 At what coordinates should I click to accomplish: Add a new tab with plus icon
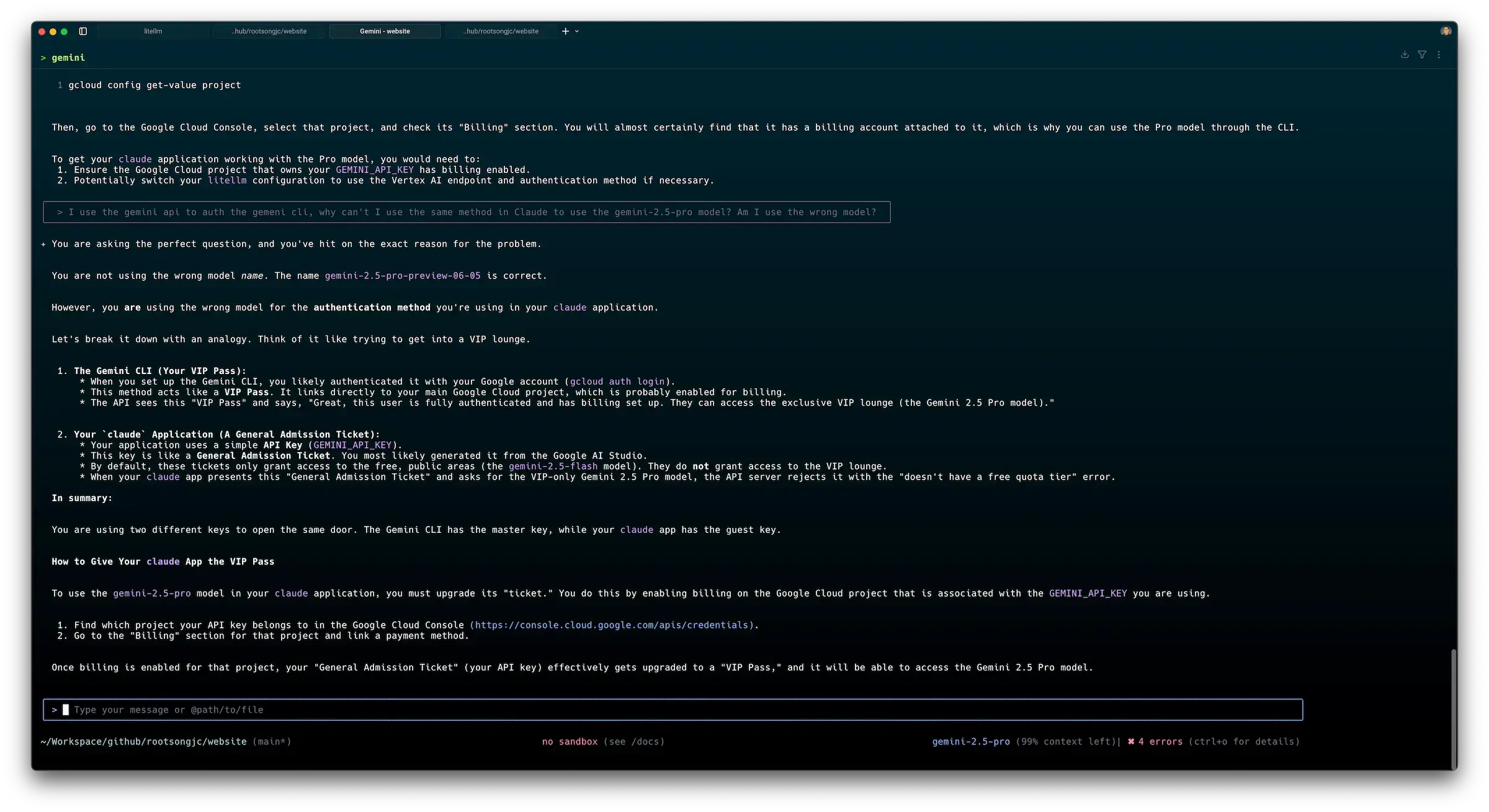click(565, 31)
